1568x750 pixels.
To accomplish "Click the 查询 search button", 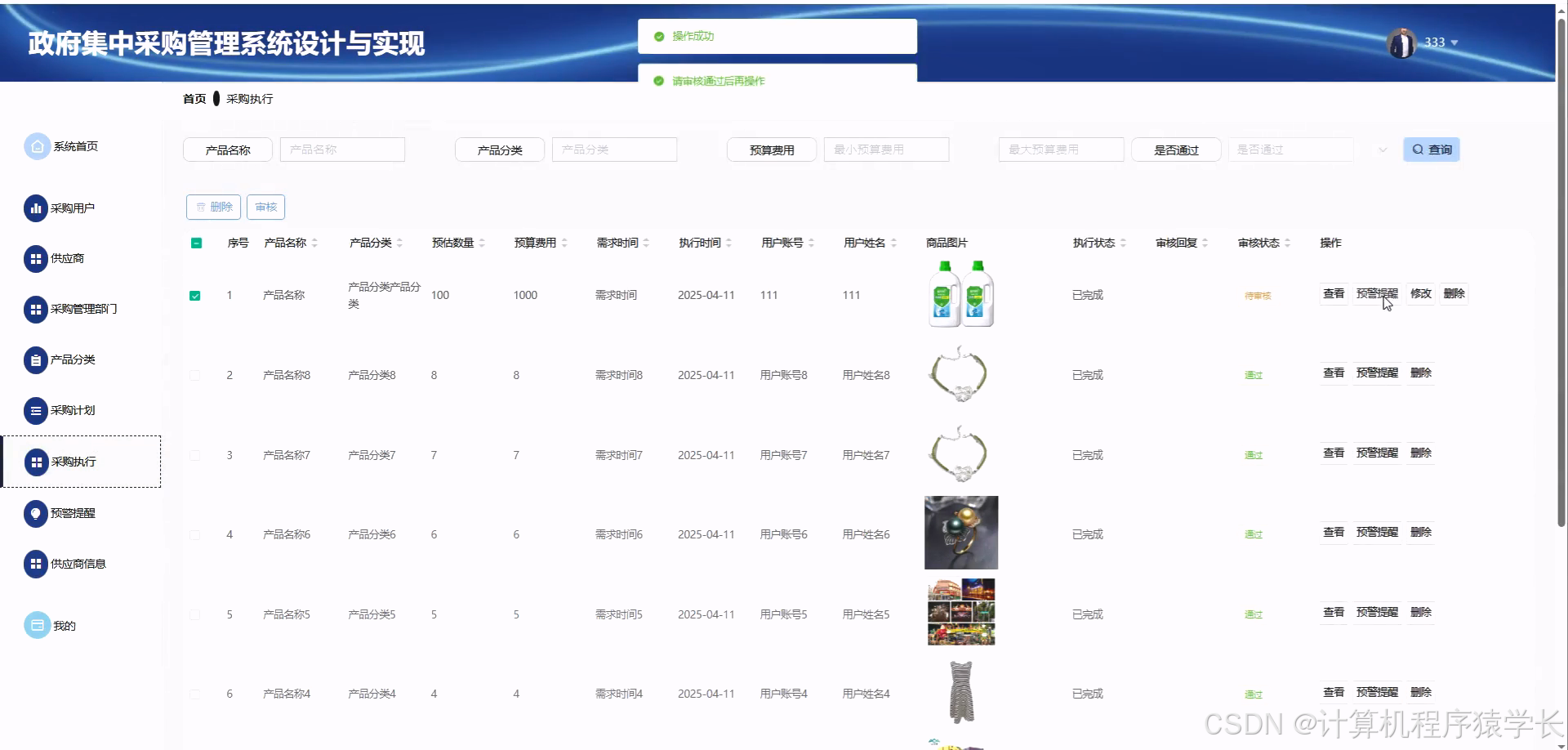I will [1432, 150].
